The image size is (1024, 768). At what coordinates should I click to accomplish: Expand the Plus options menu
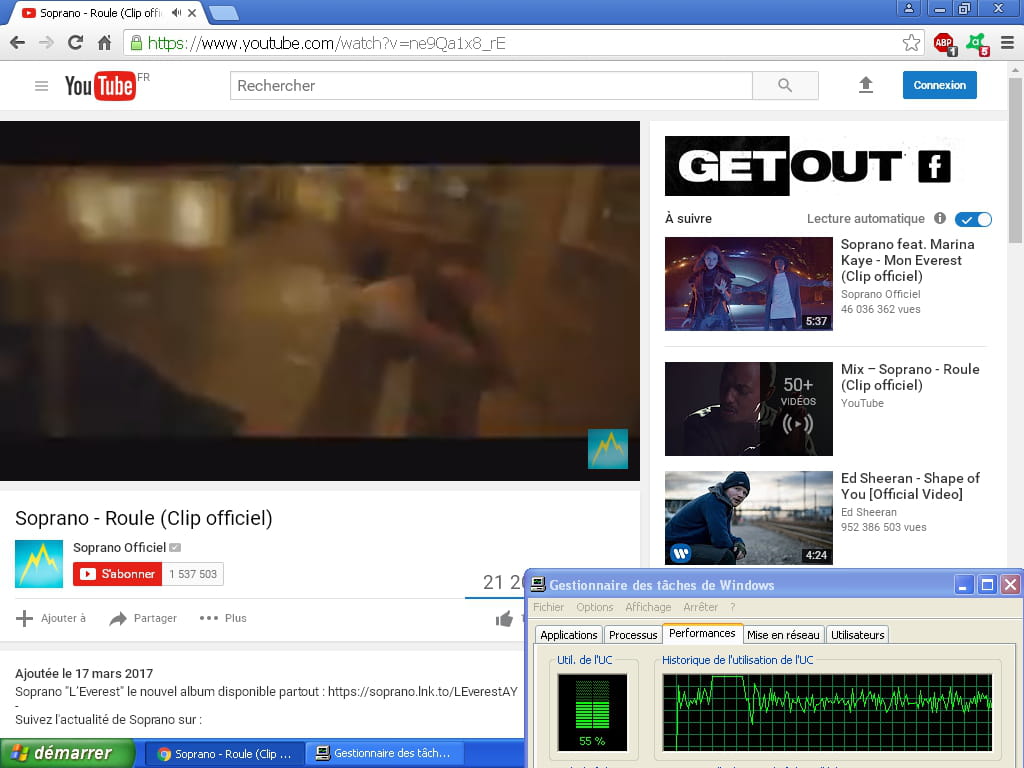coord(223,618)
